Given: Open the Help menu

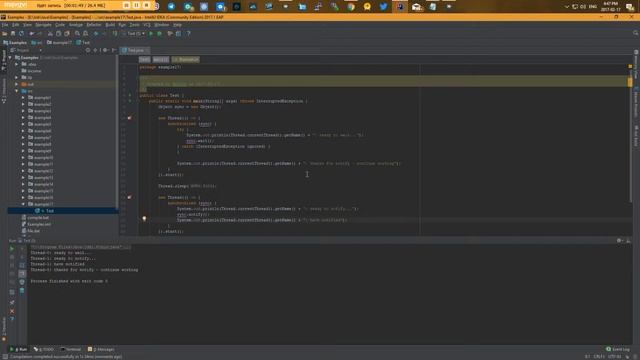Looking at the screenshot, I should [x=177, y=25].
